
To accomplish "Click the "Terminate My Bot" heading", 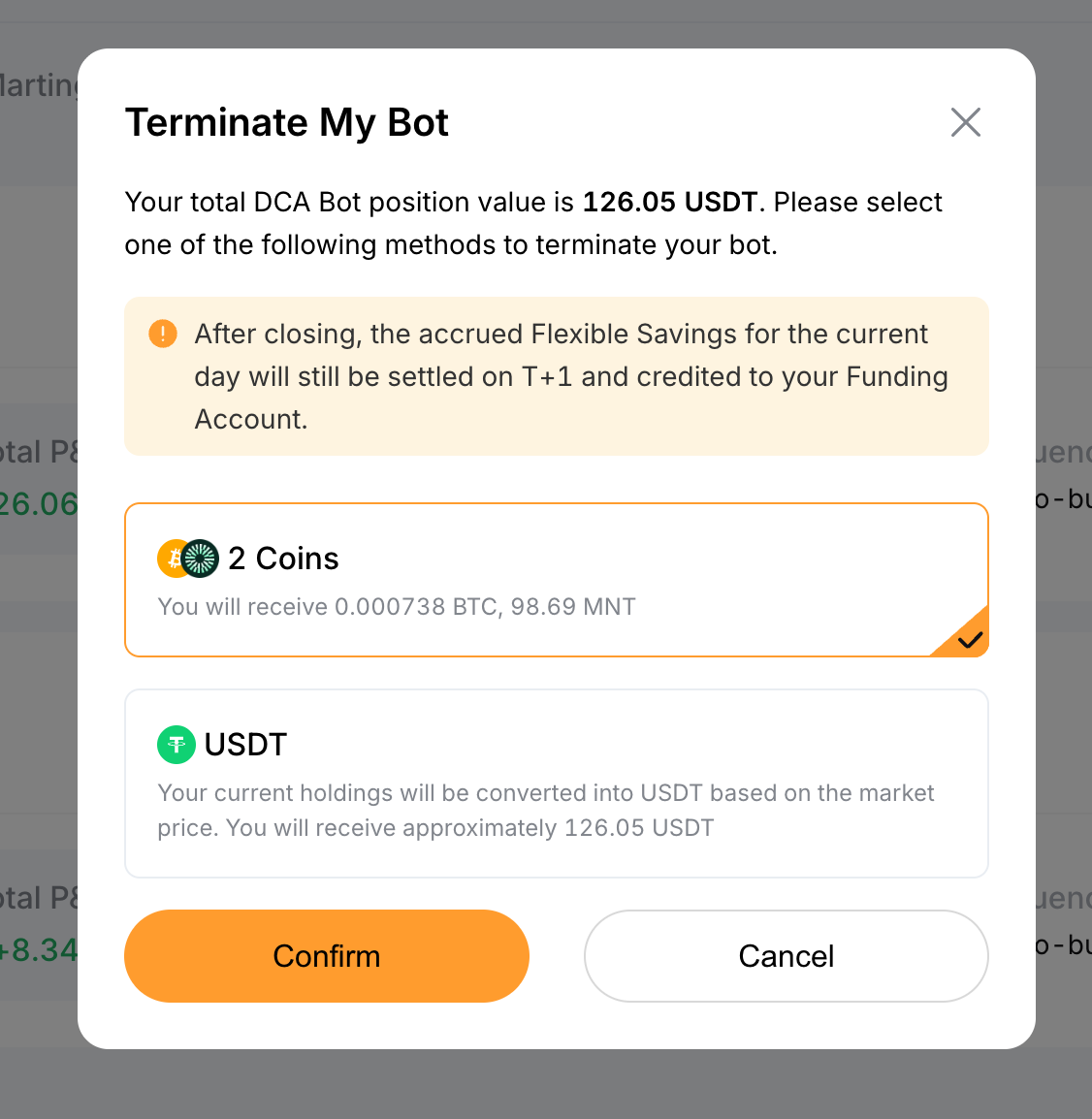I will point(287,123).
